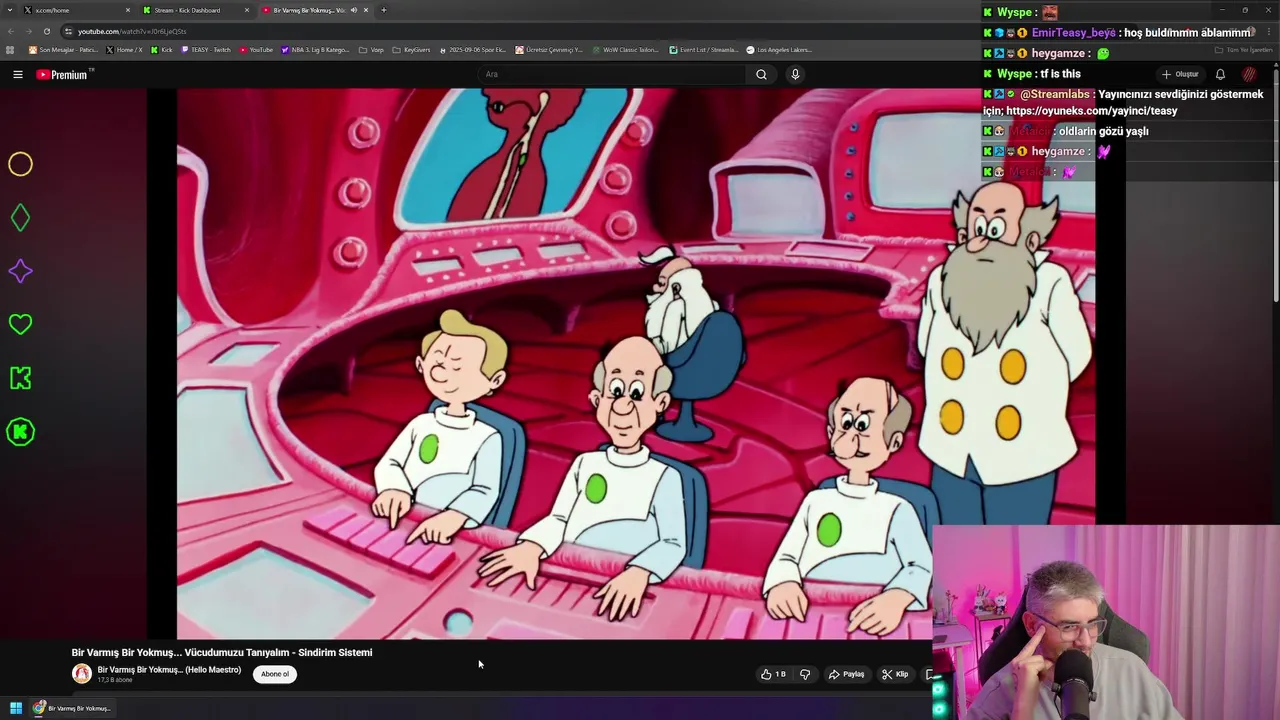Focus the YouTube search box Ara
The width and height of the screenshot is (1280, 720).
(610, 74)
